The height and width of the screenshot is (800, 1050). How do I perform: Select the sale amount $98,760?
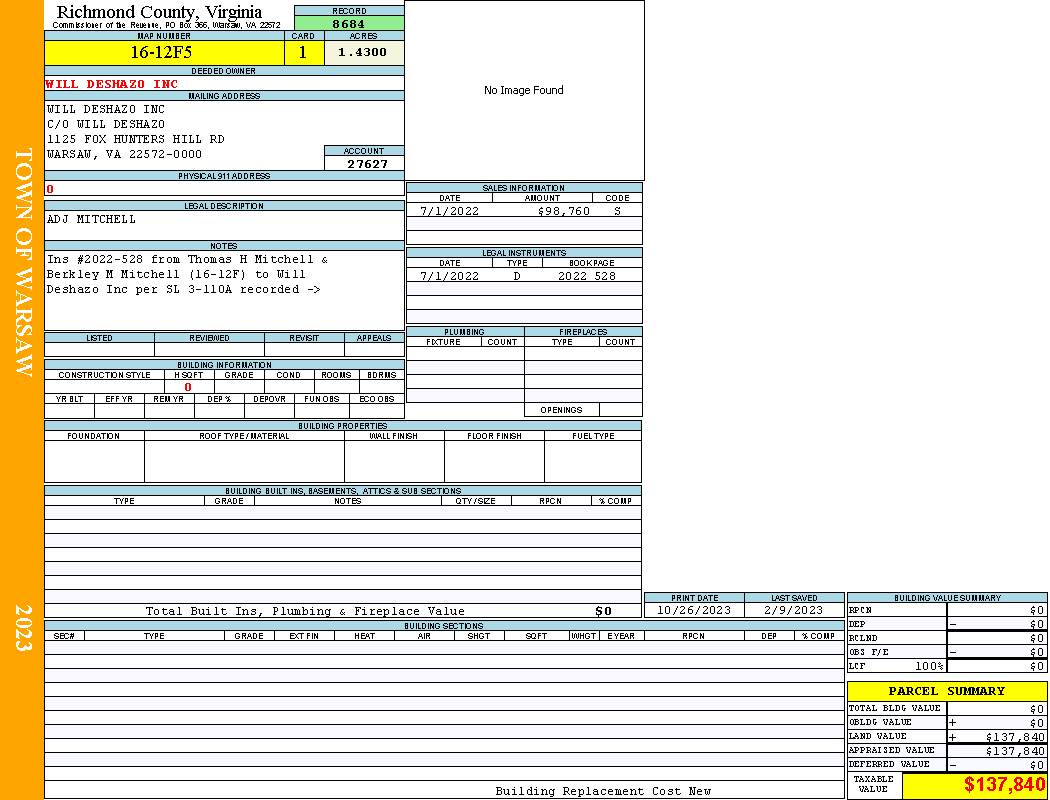tap(563, 211)
